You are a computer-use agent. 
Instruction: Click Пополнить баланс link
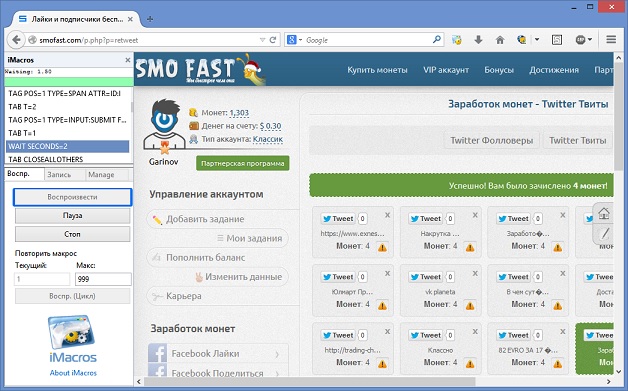(x=205, y=258)
